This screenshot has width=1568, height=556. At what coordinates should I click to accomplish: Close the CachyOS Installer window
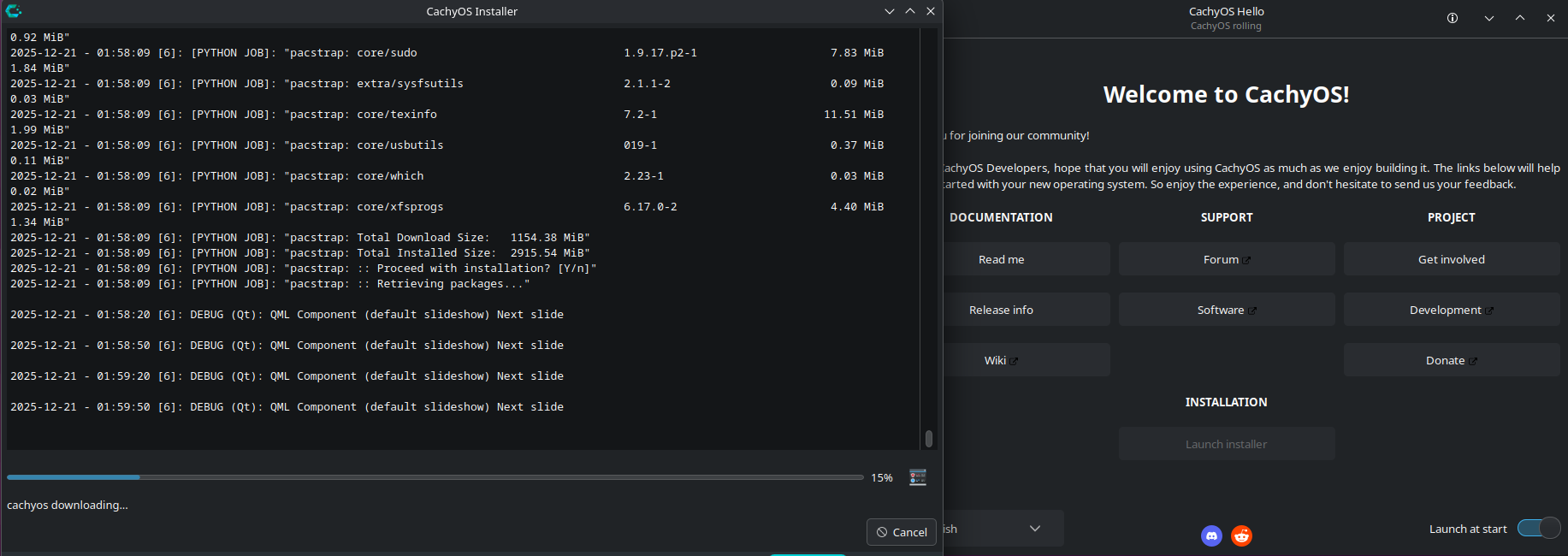pyautogui.click(x=931, y=11)
